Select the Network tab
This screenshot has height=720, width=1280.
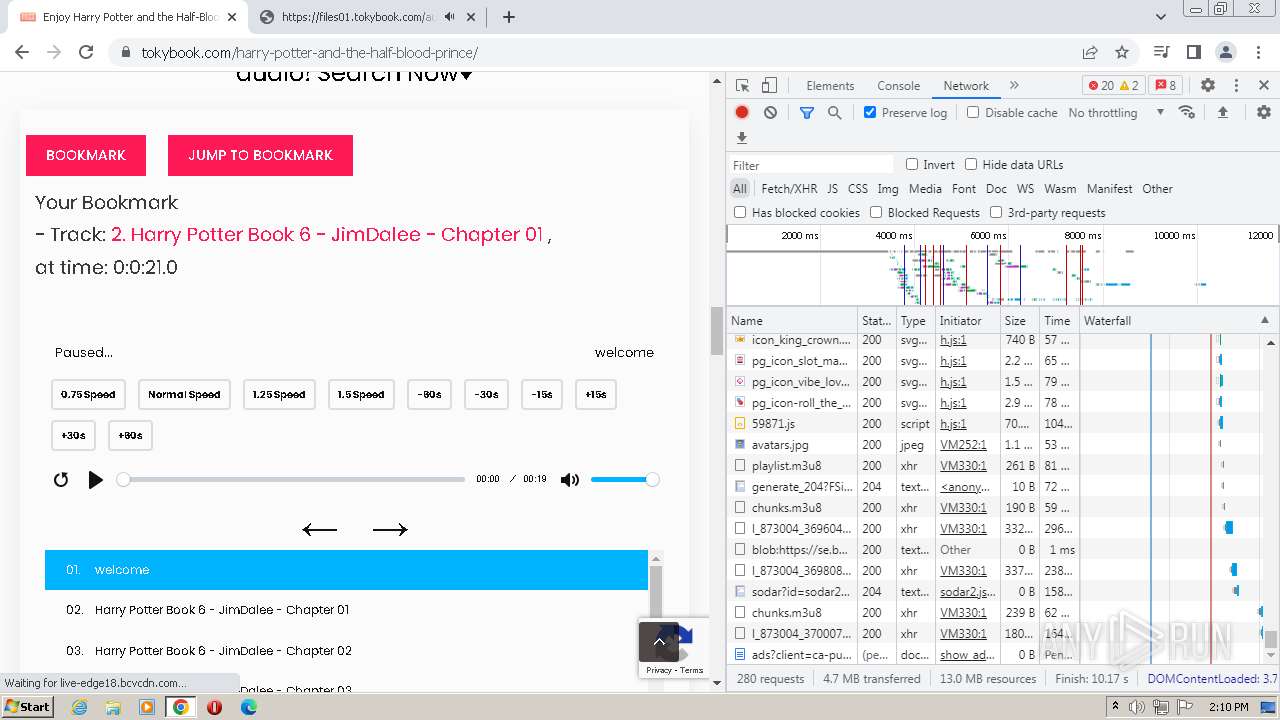tap(966, 86)
